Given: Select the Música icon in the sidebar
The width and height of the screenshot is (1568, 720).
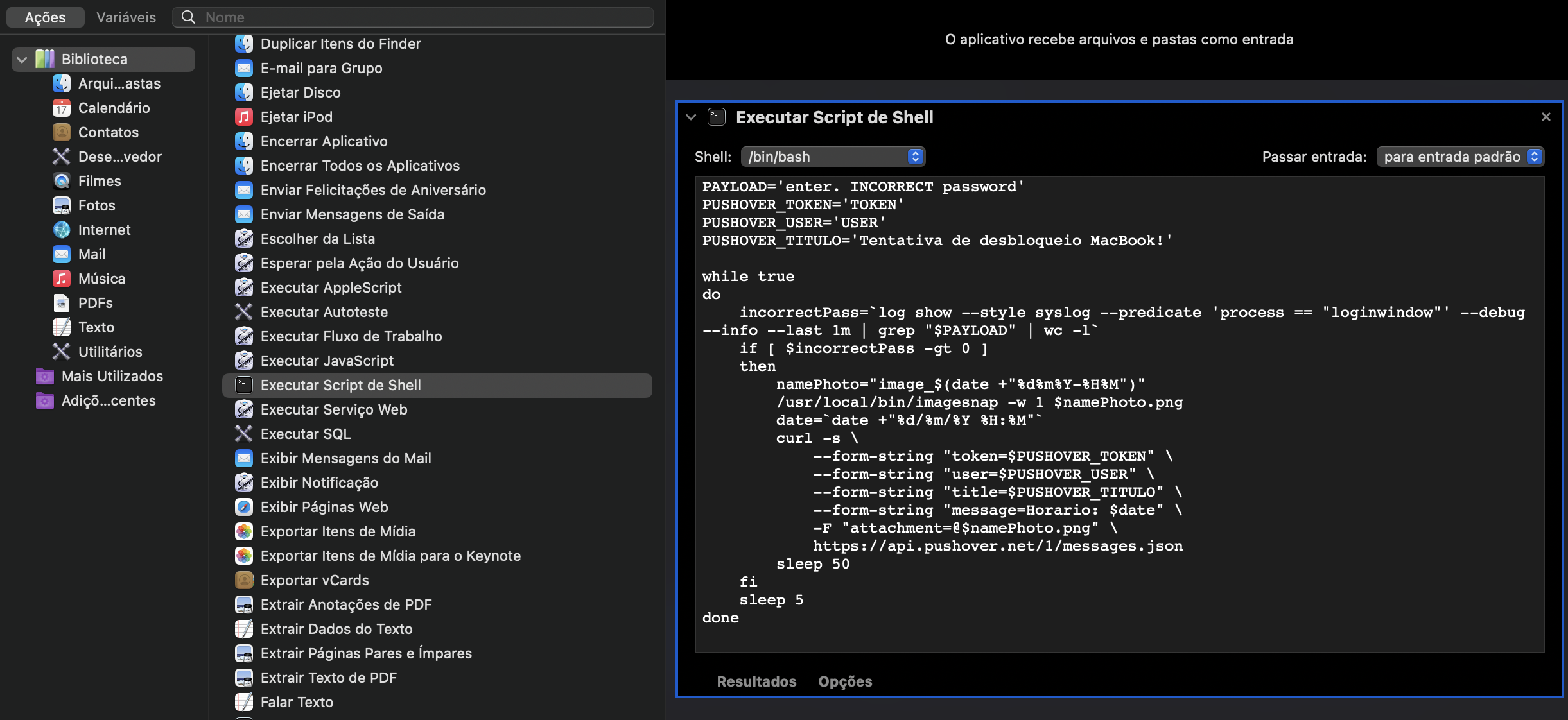Looking at the screenshot, I should point(61,278).
